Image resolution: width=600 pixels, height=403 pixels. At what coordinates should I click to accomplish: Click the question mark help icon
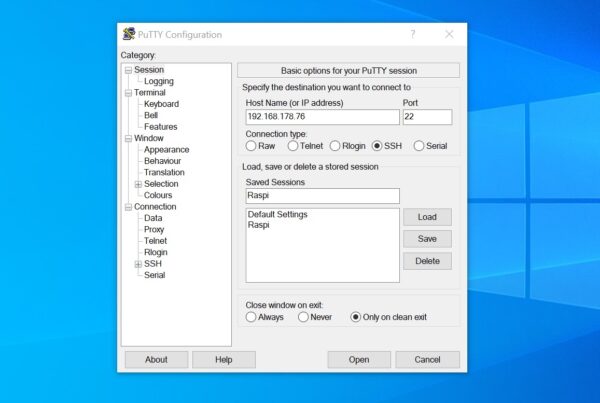click(x=412, y=35)
